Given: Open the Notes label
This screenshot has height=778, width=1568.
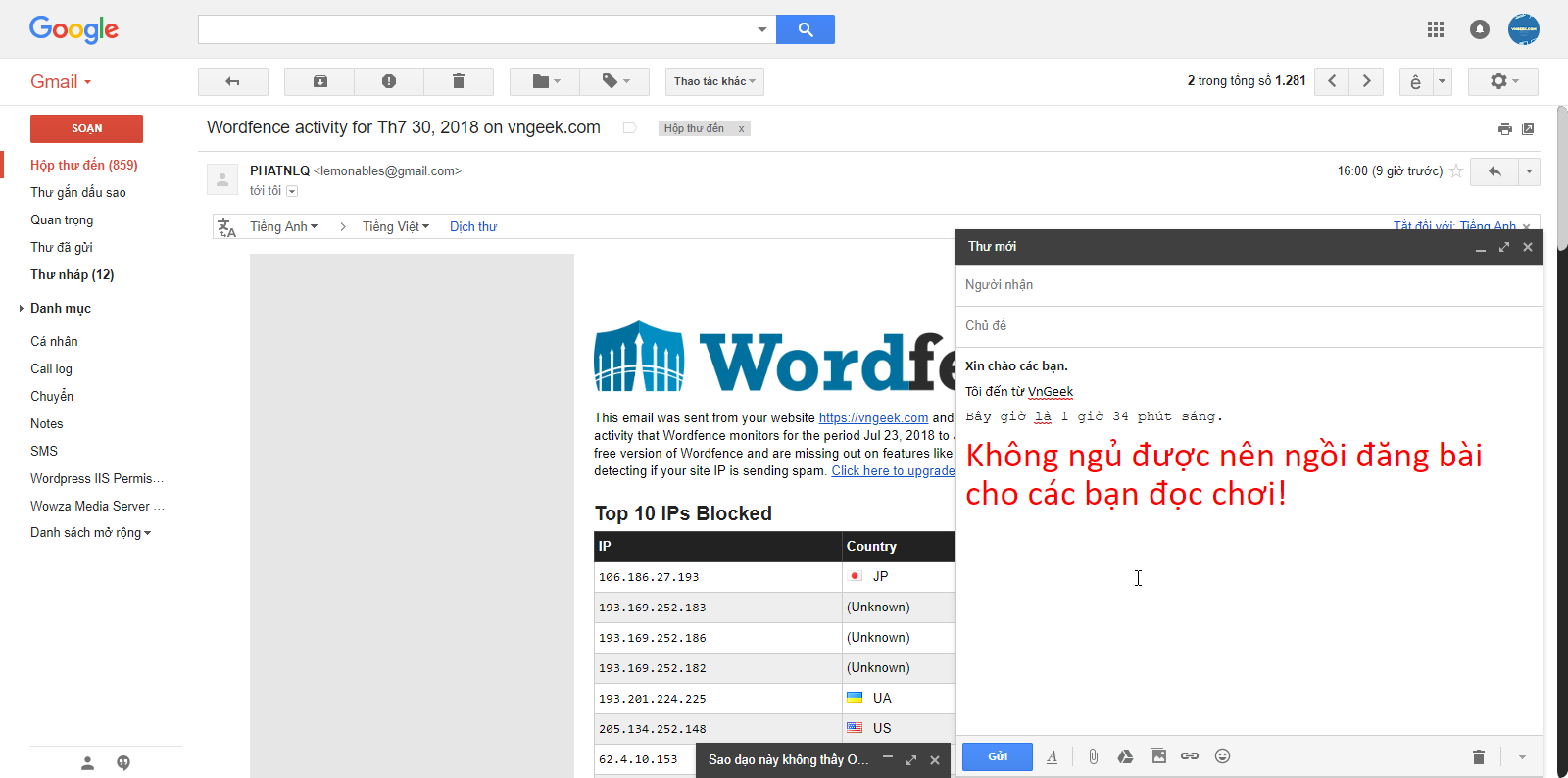Looking at the screenshot, I should coord(46,423).
